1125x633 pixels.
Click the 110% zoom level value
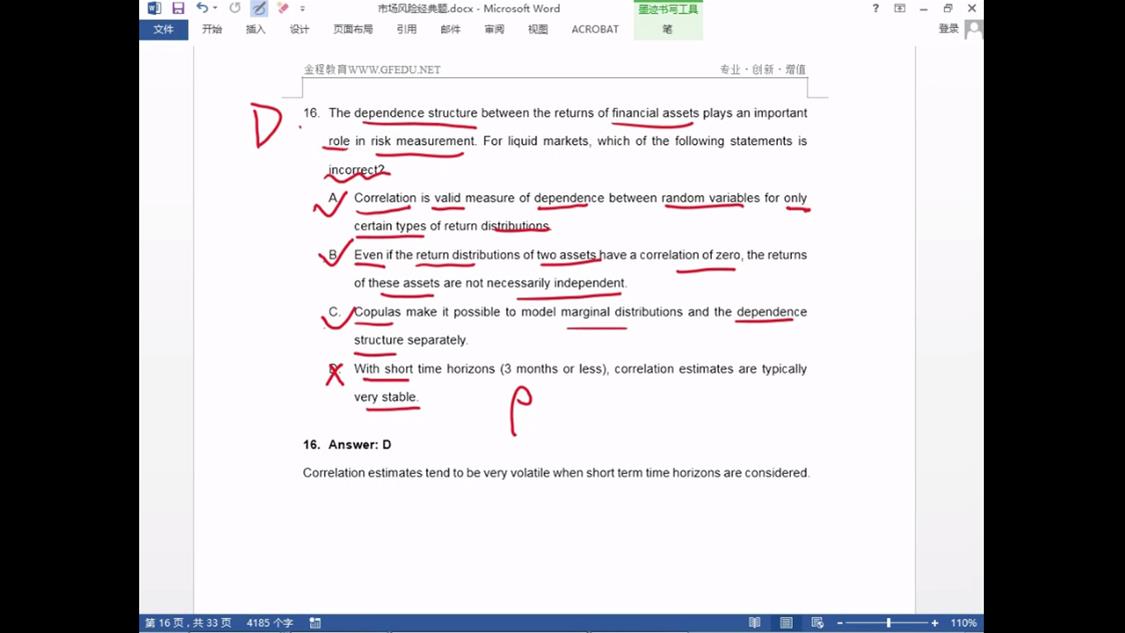coord(964,623)
